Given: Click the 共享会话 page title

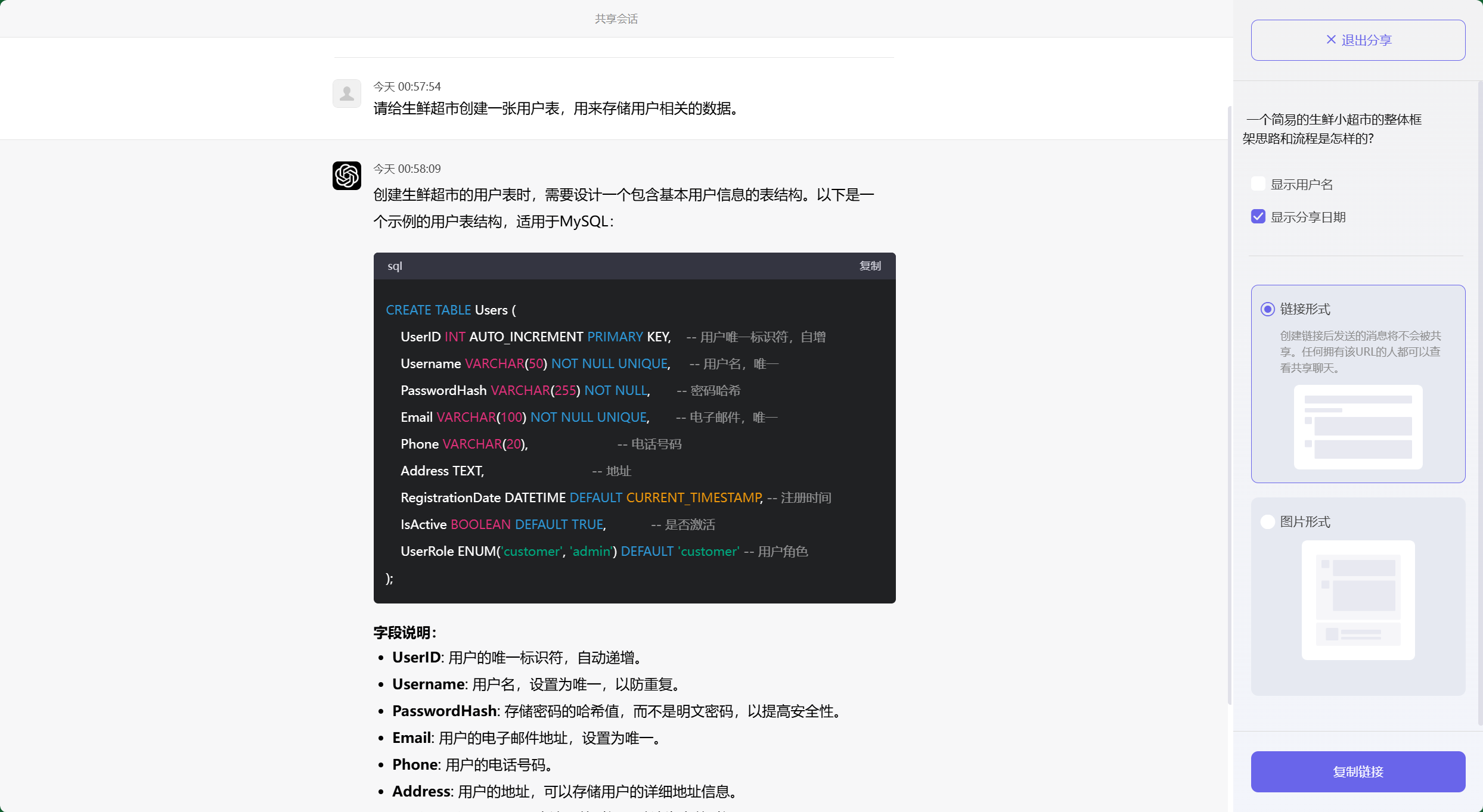Looking at the screenshot, I should tap(616, 18).
